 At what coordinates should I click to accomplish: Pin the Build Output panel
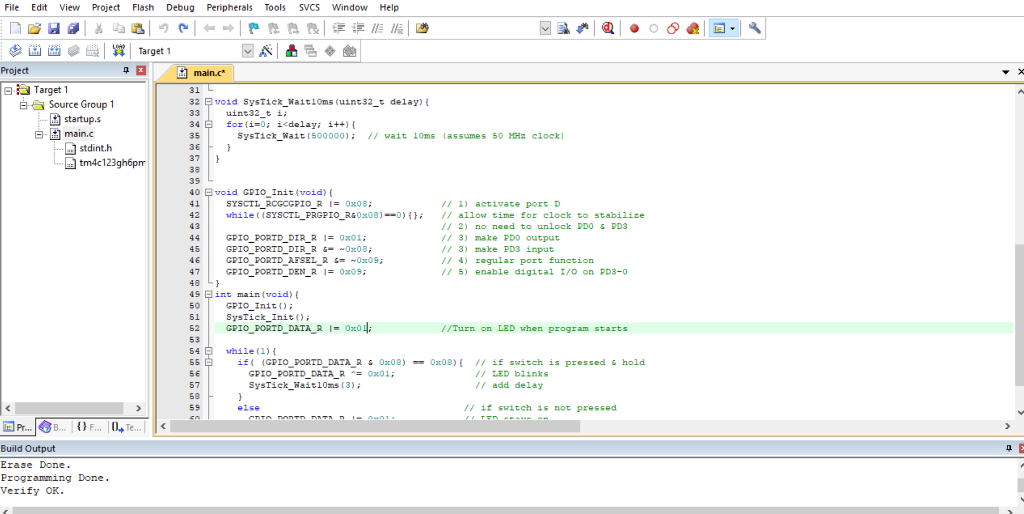(1010, 448)
